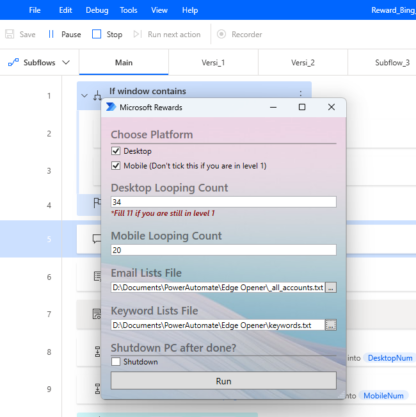Image resolution: width=416 pixels, height=417 pixels.
Task: Stop the flow execution
Action: (107, 34)
